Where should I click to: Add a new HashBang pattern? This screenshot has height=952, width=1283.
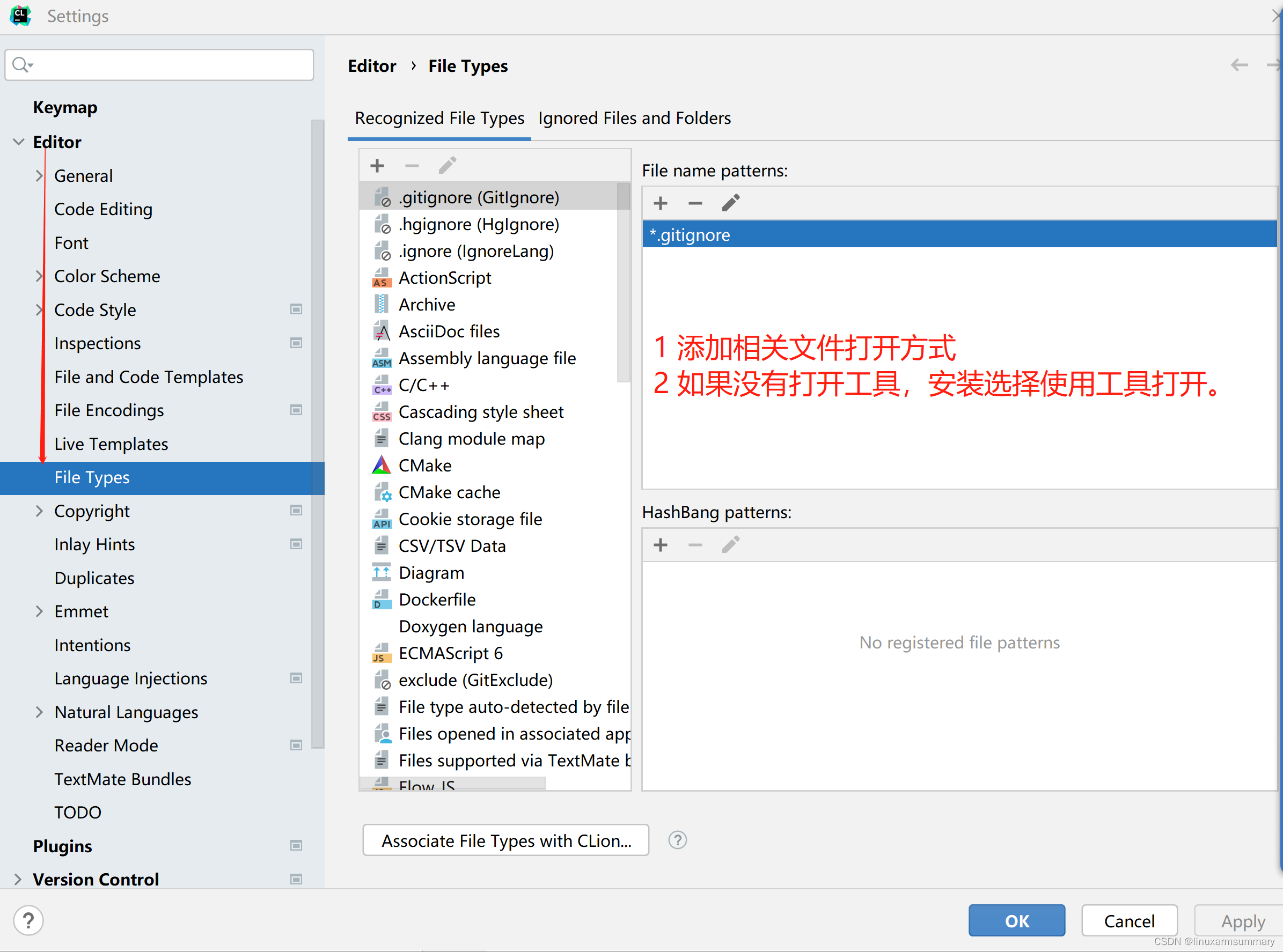tap(660, 544)
